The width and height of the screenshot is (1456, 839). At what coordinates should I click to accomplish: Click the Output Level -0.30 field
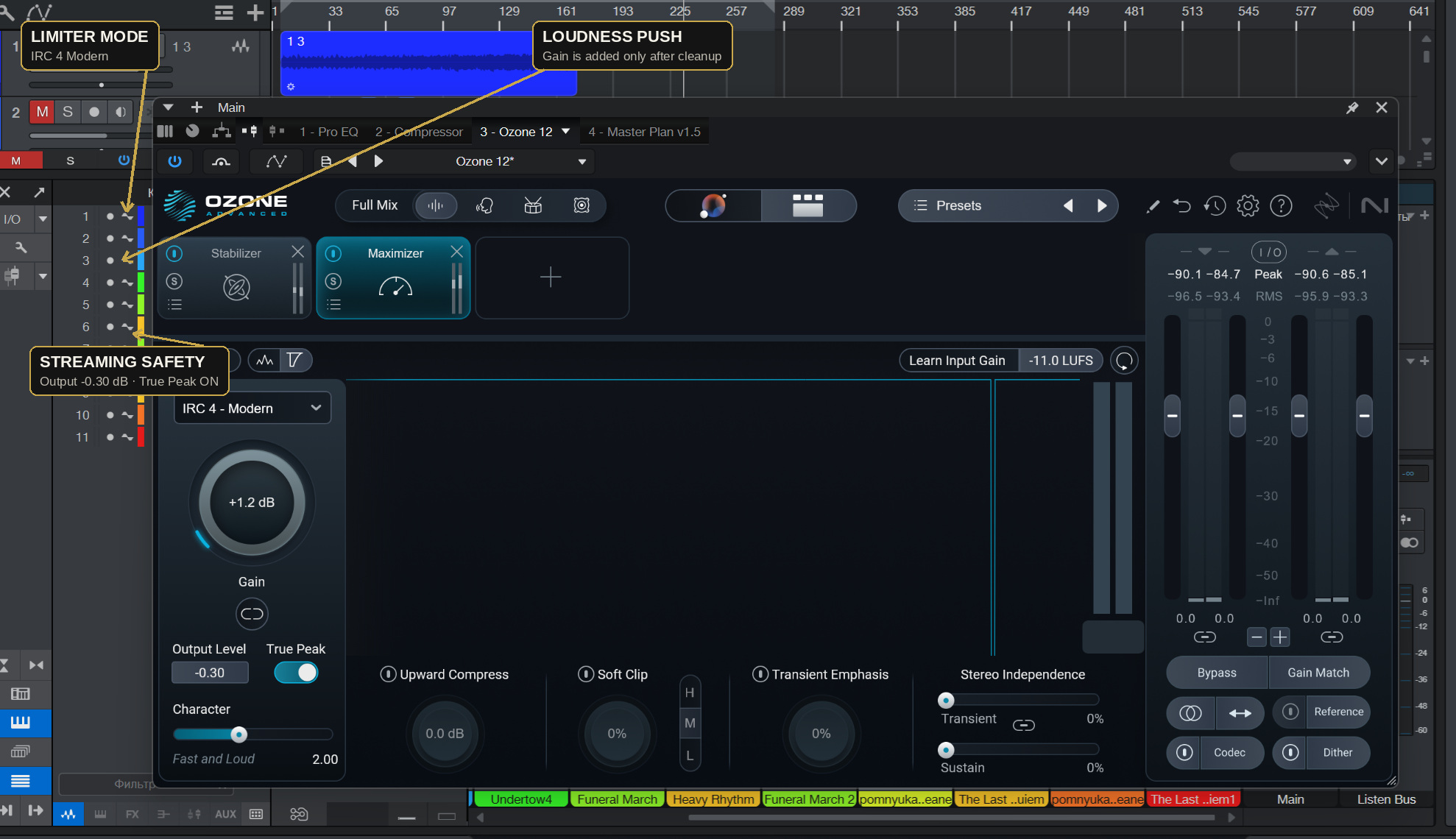coord(210,673)
